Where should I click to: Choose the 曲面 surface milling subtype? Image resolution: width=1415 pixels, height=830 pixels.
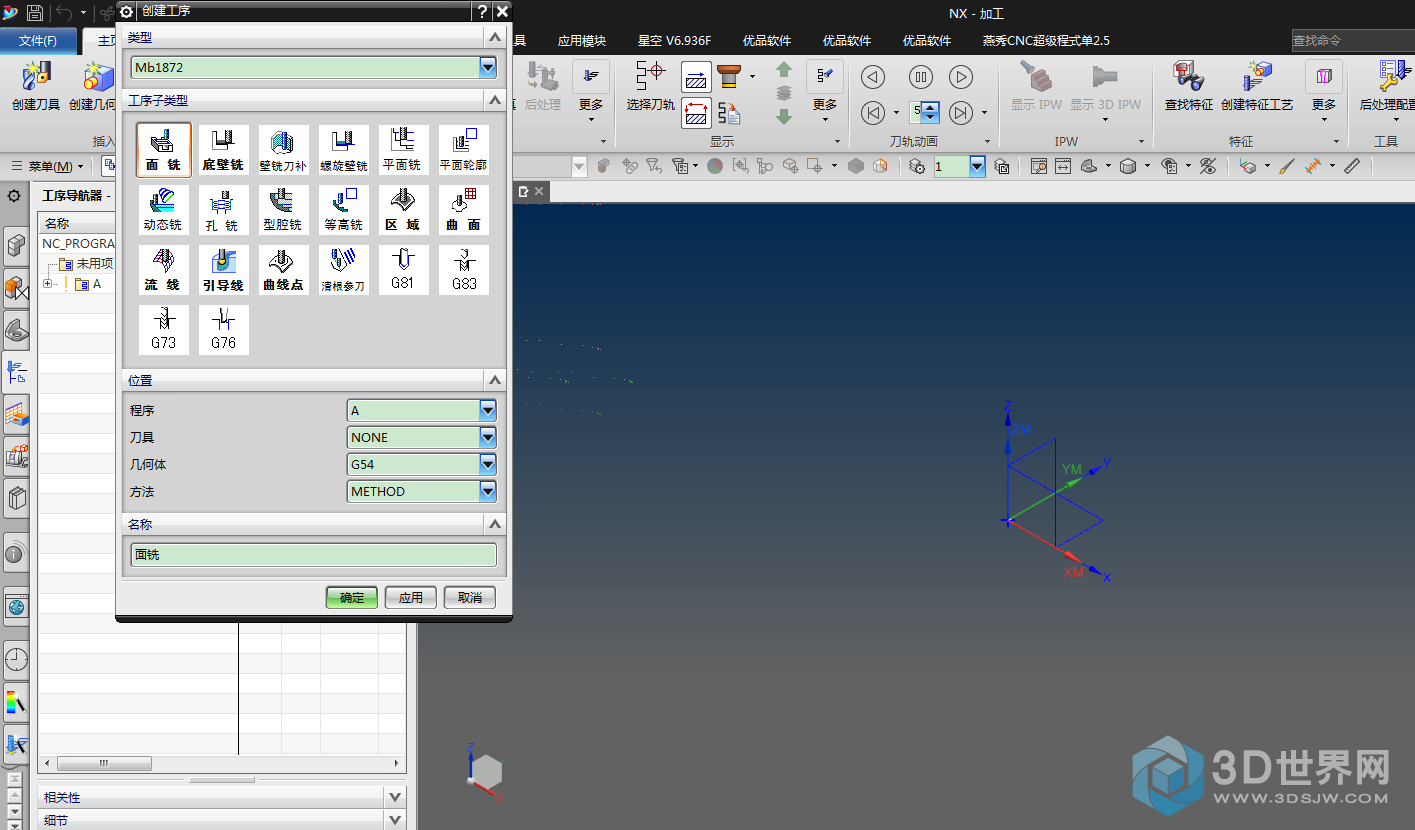pos(464,210)
